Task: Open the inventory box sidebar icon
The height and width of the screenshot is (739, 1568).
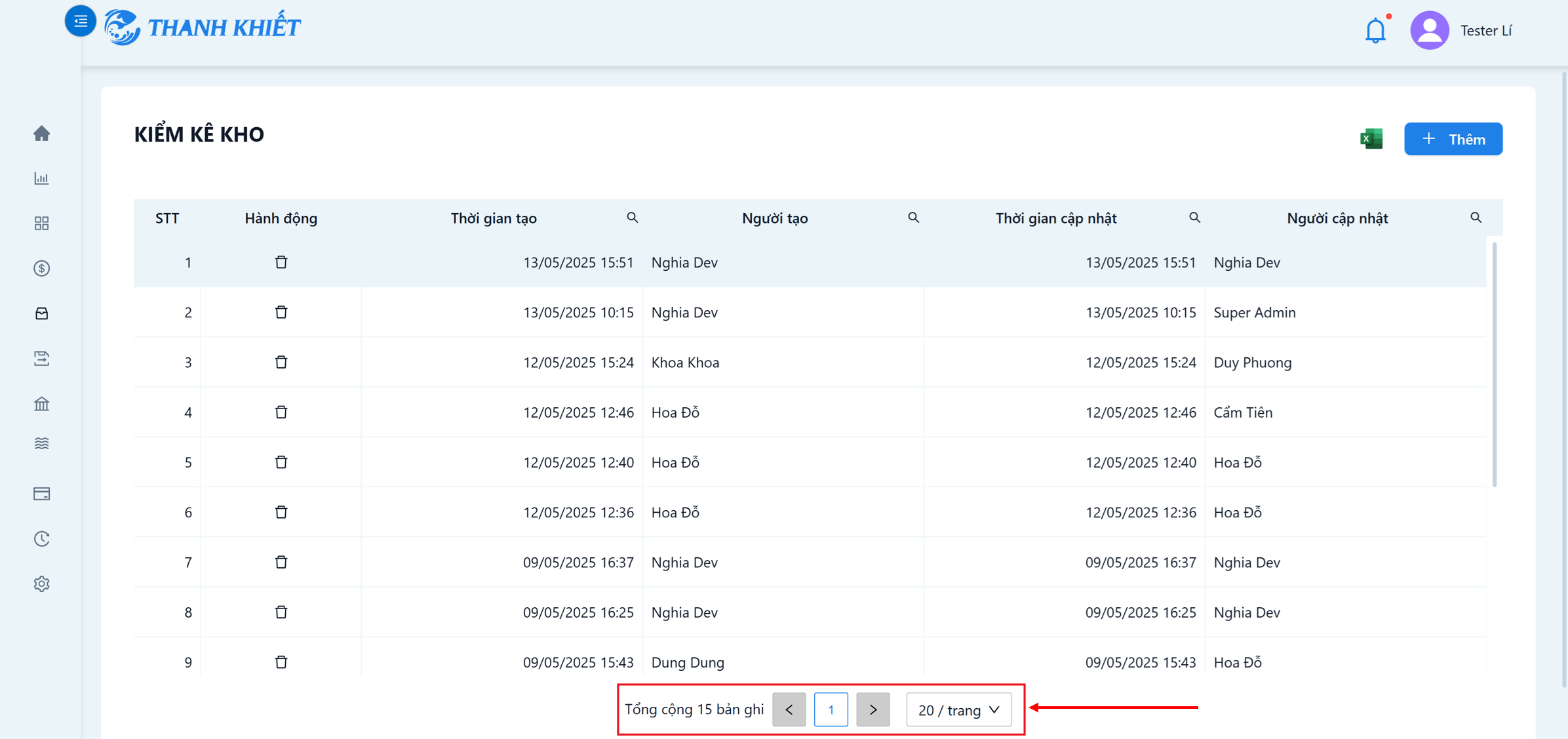Action: [42, 313]
